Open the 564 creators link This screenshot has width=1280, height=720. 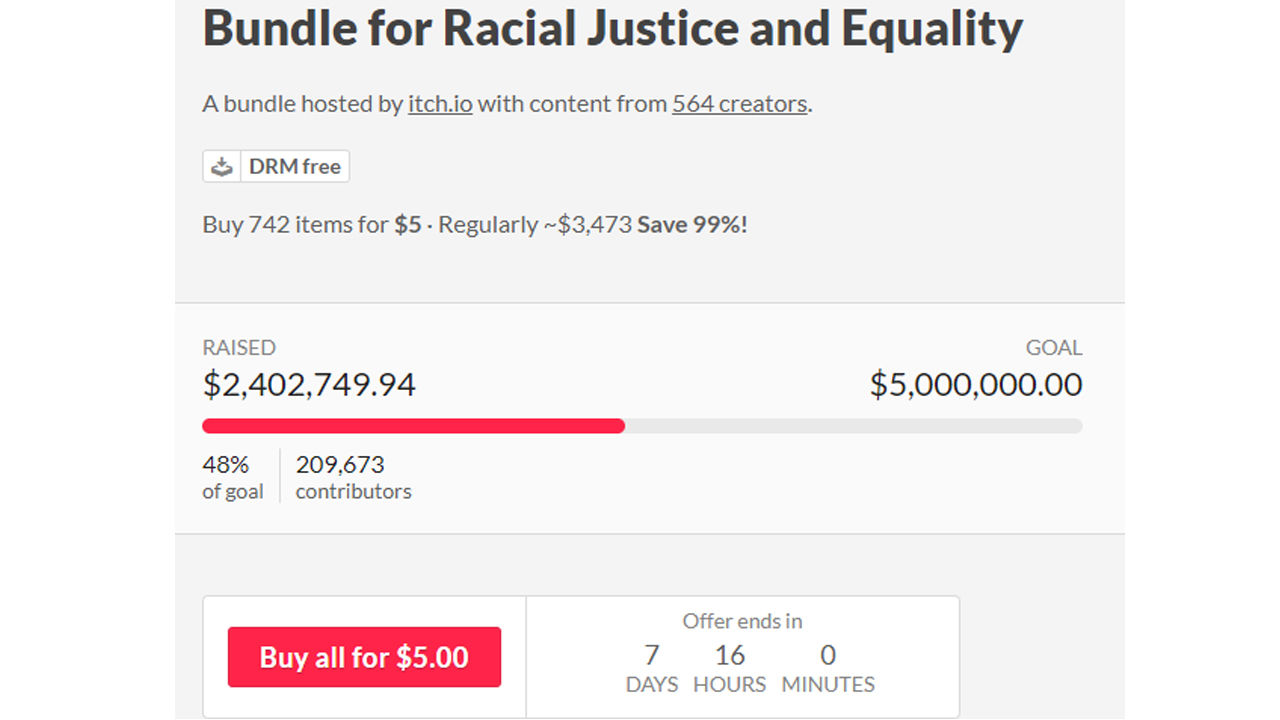740,104
